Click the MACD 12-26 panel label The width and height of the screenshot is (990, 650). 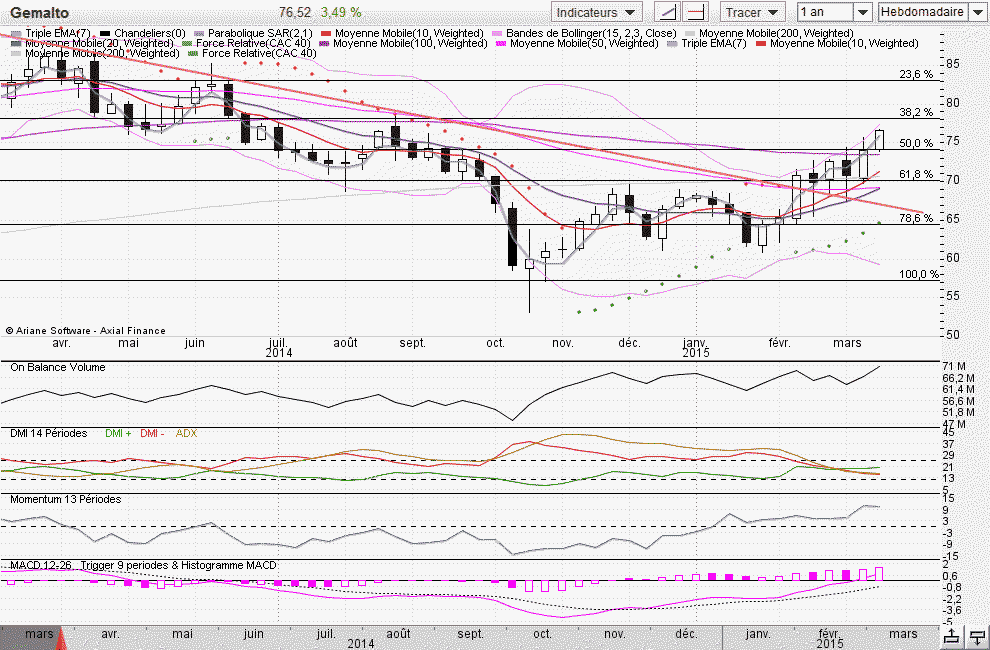coord(41,565)
